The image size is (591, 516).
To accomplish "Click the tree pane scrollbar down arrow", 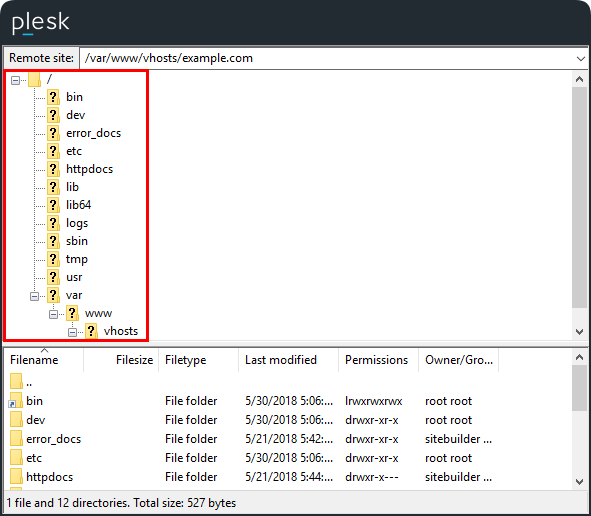I will tap(579, 332).
